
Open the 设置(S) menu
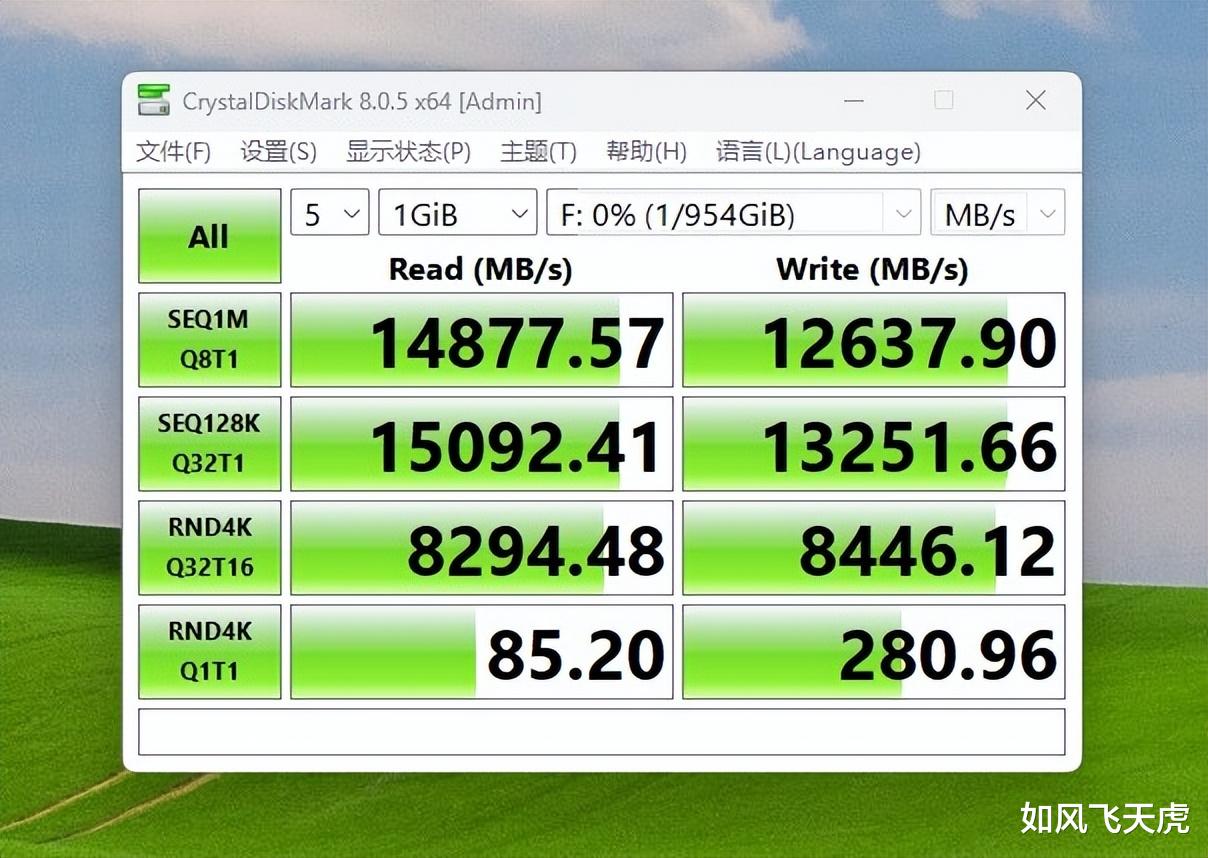278,152
